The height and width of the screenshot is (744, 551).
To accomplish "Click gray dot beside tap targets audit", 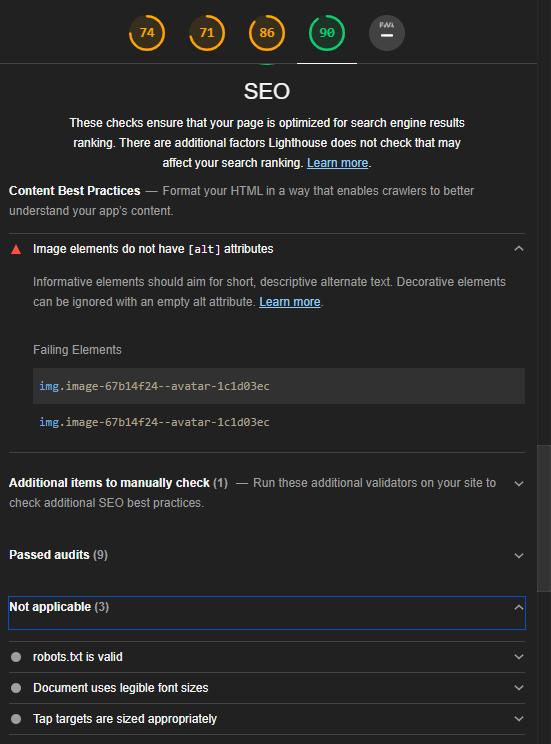I will 16,719.
